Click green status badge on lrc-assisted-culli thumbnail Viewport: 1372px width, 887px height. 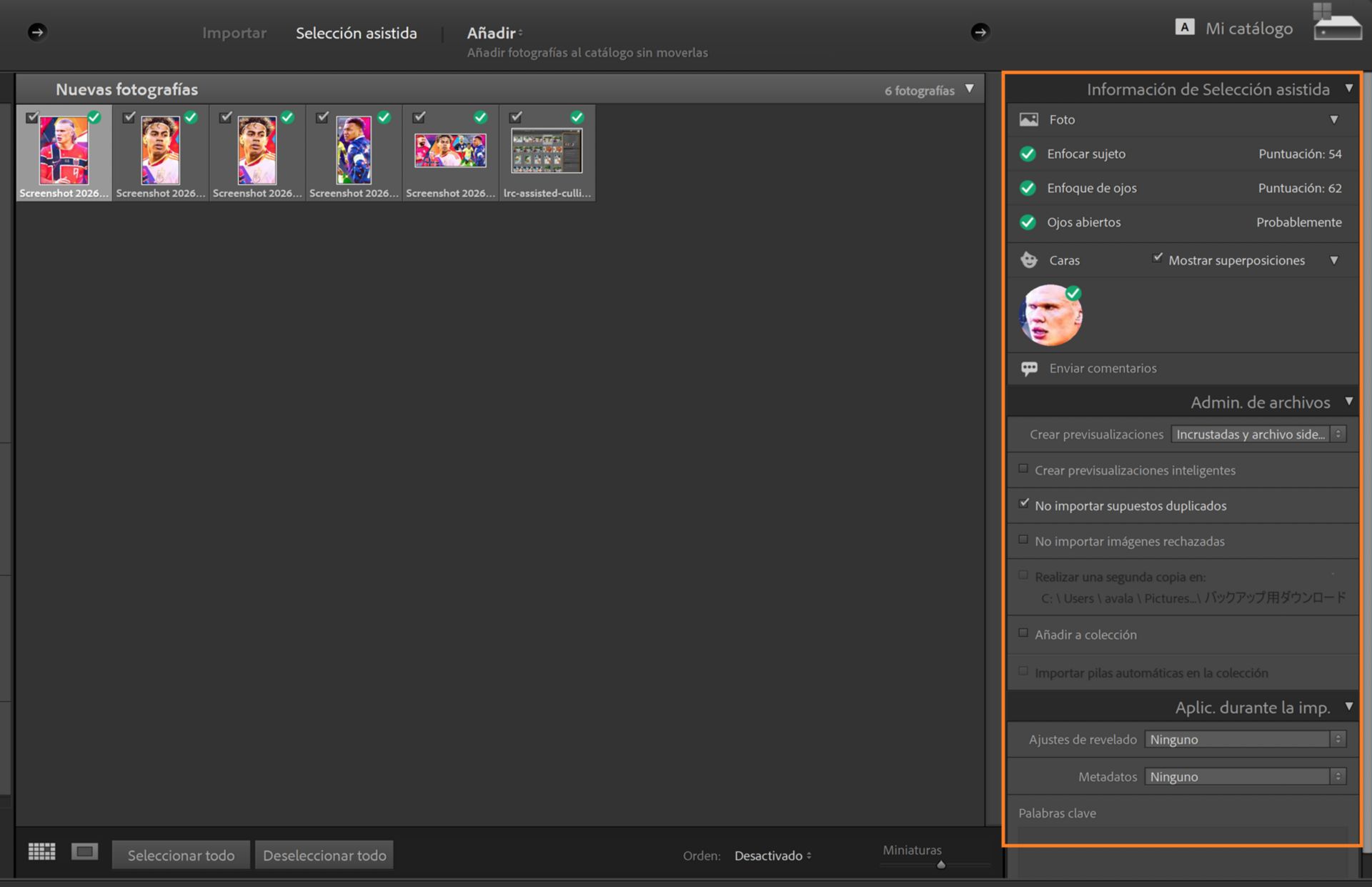pos(577,117)
